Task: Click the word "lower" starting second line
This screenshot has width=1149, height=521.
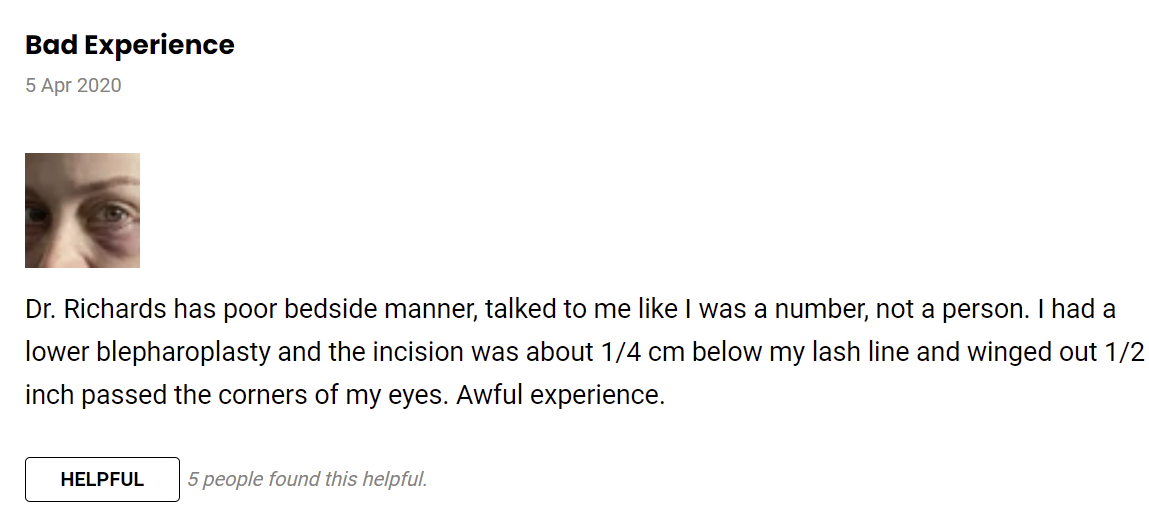Action: 56,352
